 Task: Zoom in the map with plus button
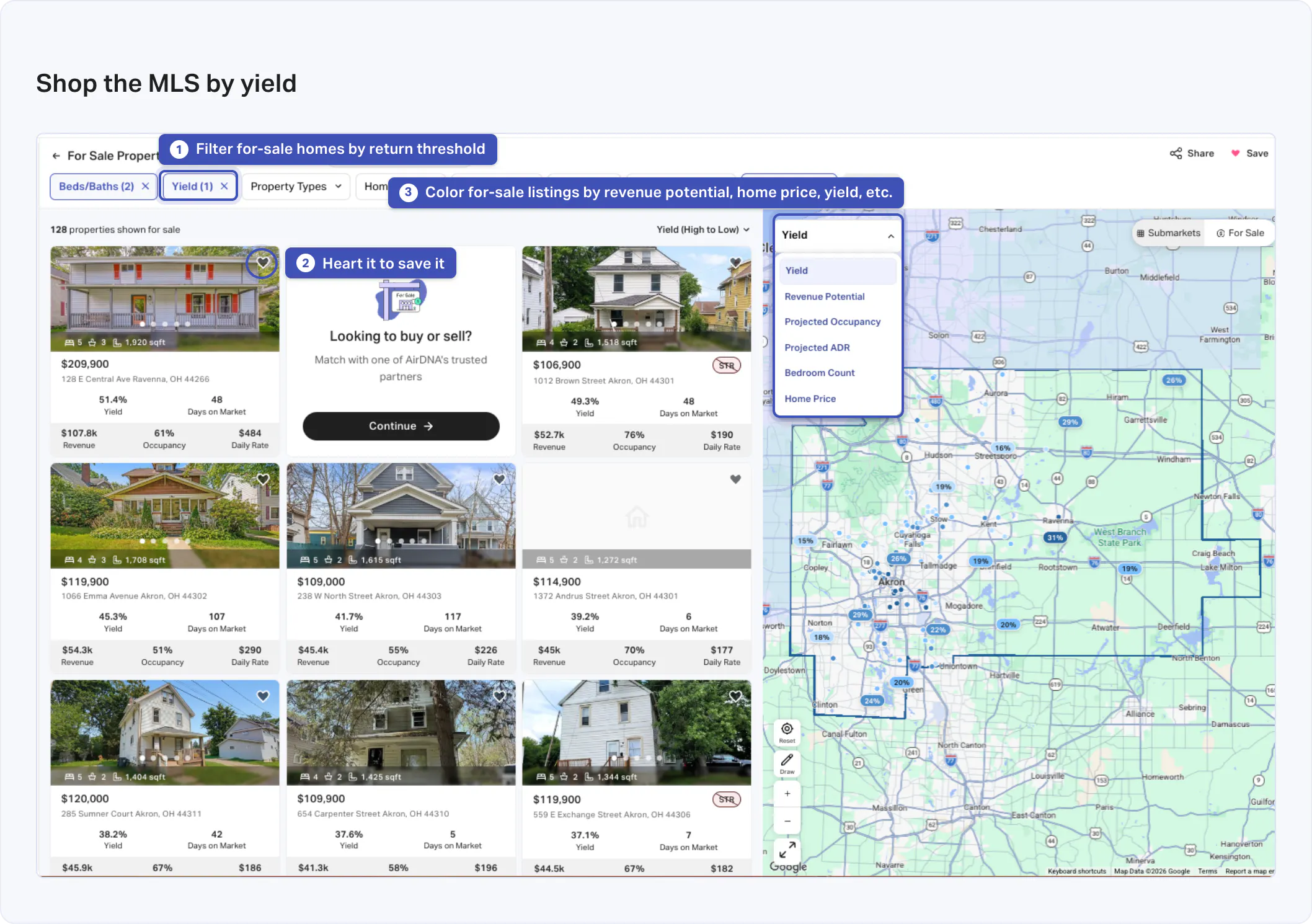click(x=787, y=794)
